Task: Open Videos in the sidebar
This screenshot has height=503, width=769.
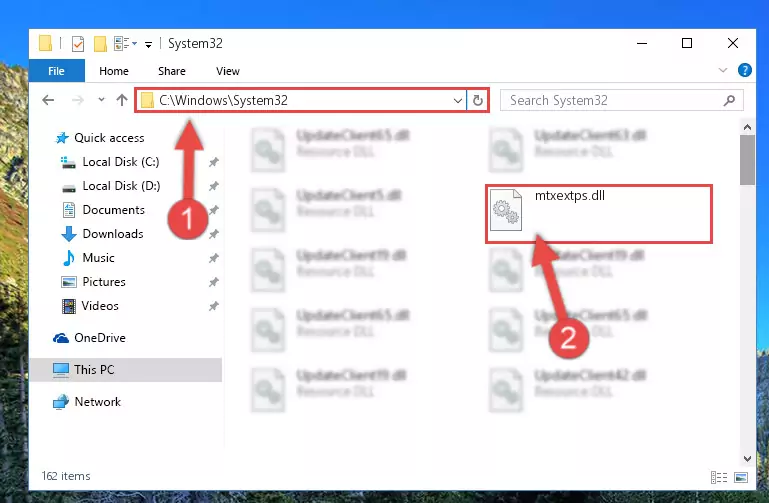Action: pyautogui.click(x=100, y=306)
